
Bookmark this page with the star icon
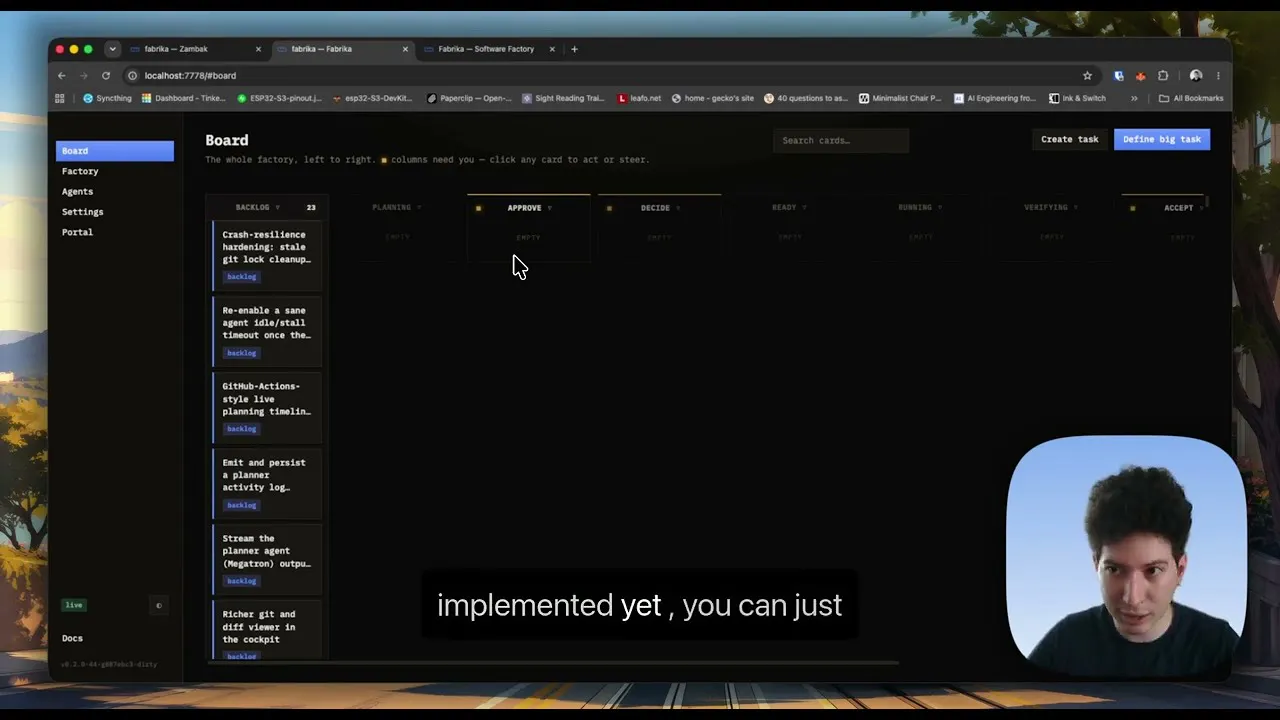(1087, 76)
